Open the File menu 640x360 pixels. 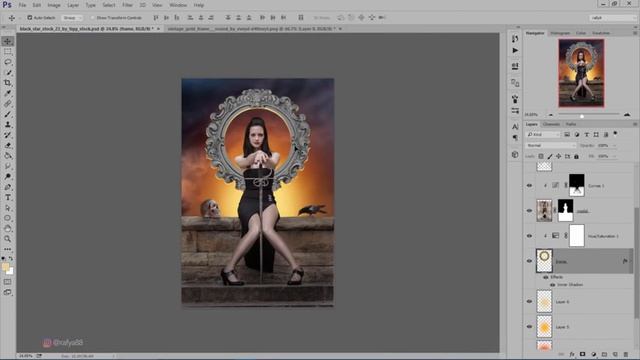click(22, 5)
